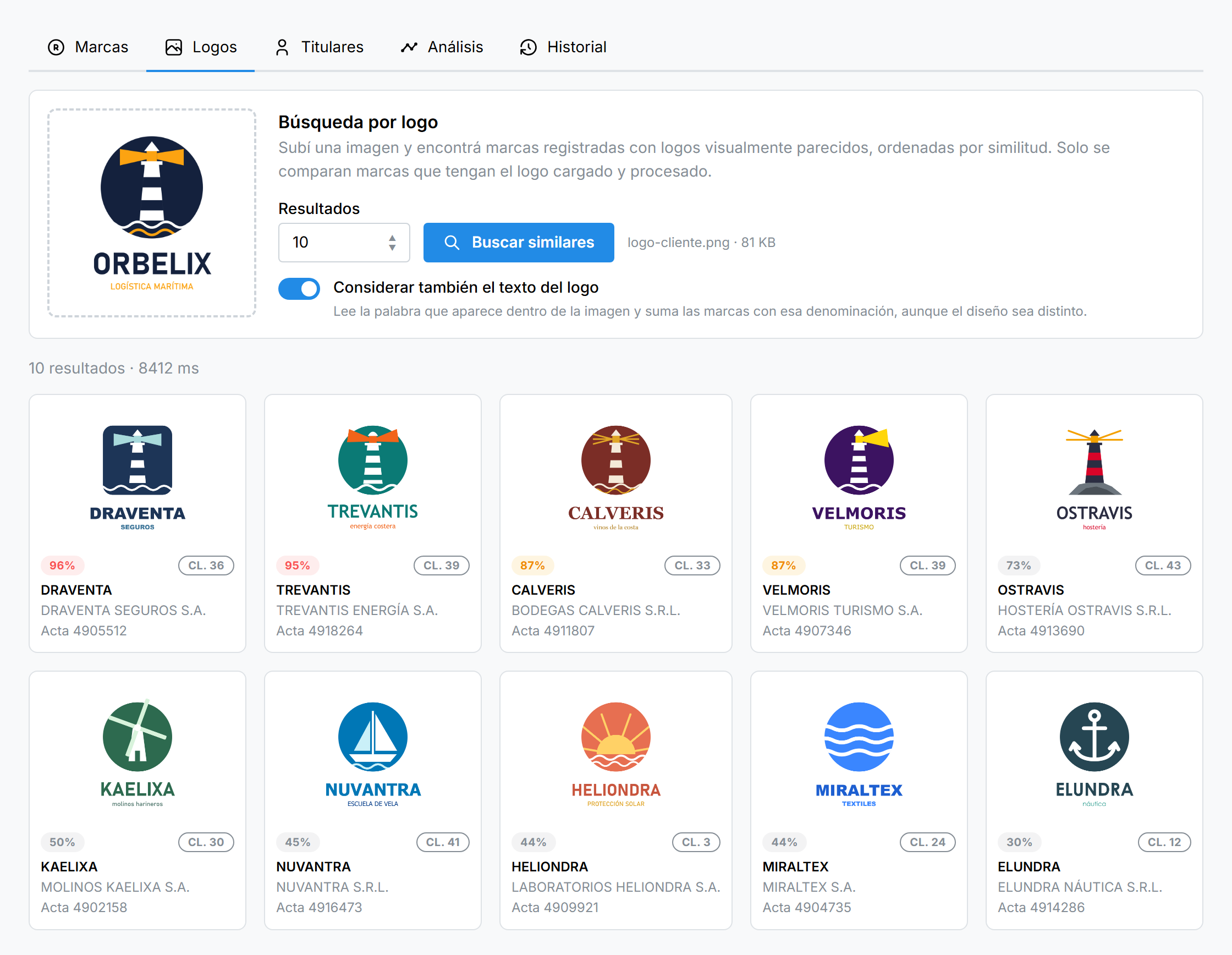Click the clock-history icon beside Historial
The image size is (1232, 955).
point(528,47)
